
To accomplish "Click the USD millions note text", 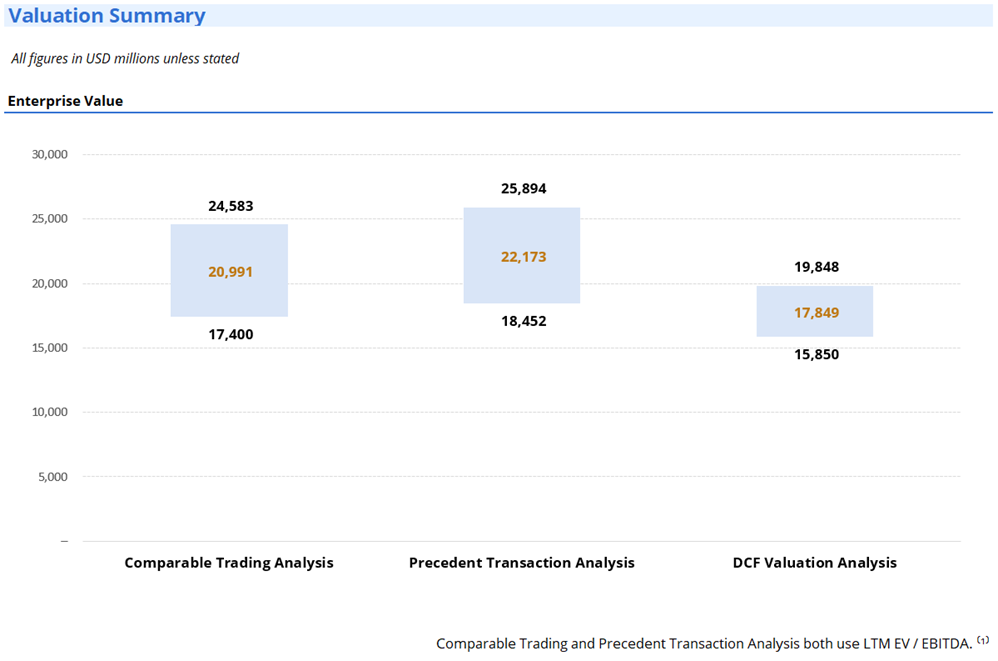I will 125,59.
